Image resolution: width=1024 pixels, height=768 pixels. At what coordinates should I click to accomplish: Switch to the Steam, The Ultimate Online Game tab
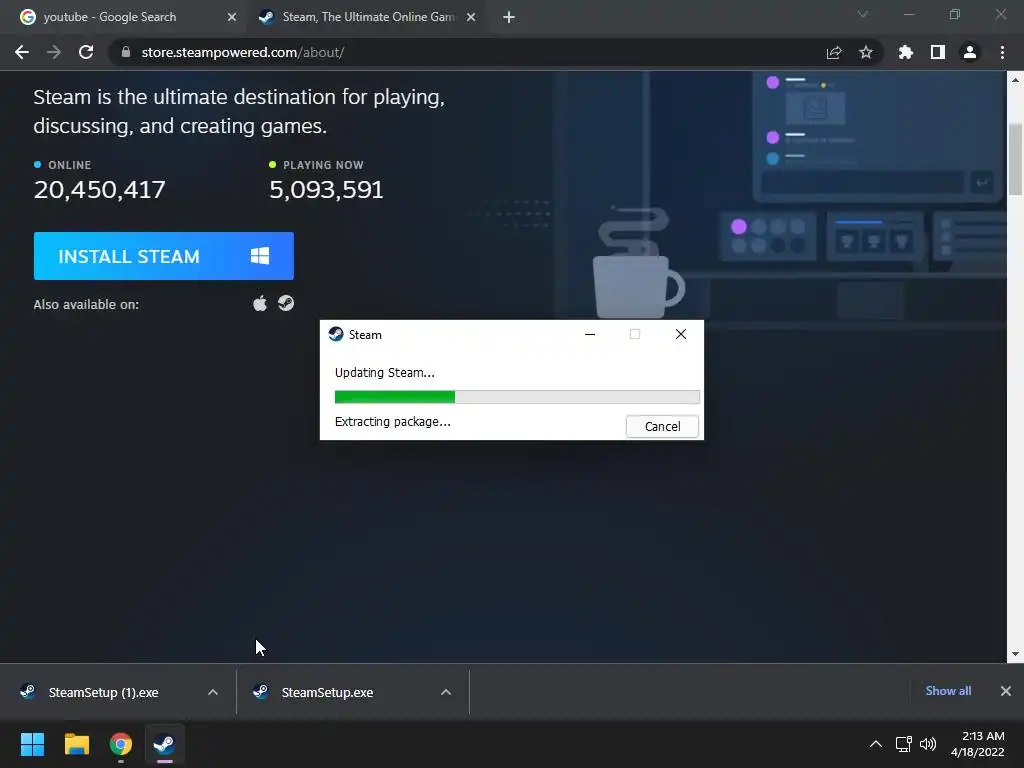(366, 17)
